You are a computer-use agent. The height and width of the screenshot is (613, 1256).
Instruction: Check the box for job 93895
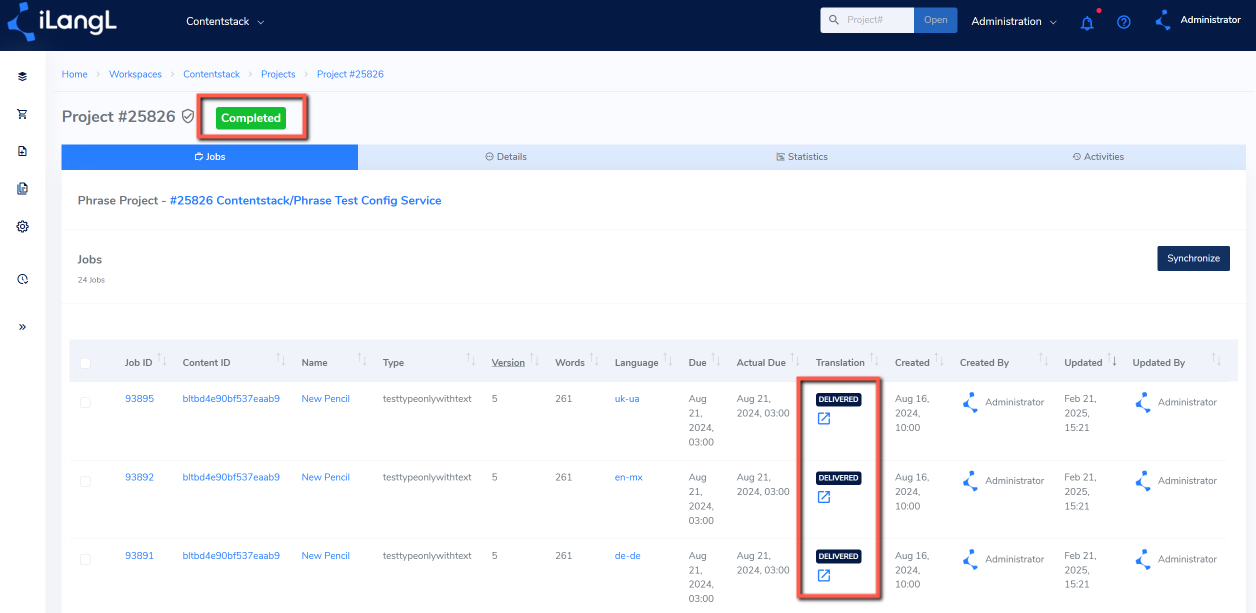tap(85, 402)
